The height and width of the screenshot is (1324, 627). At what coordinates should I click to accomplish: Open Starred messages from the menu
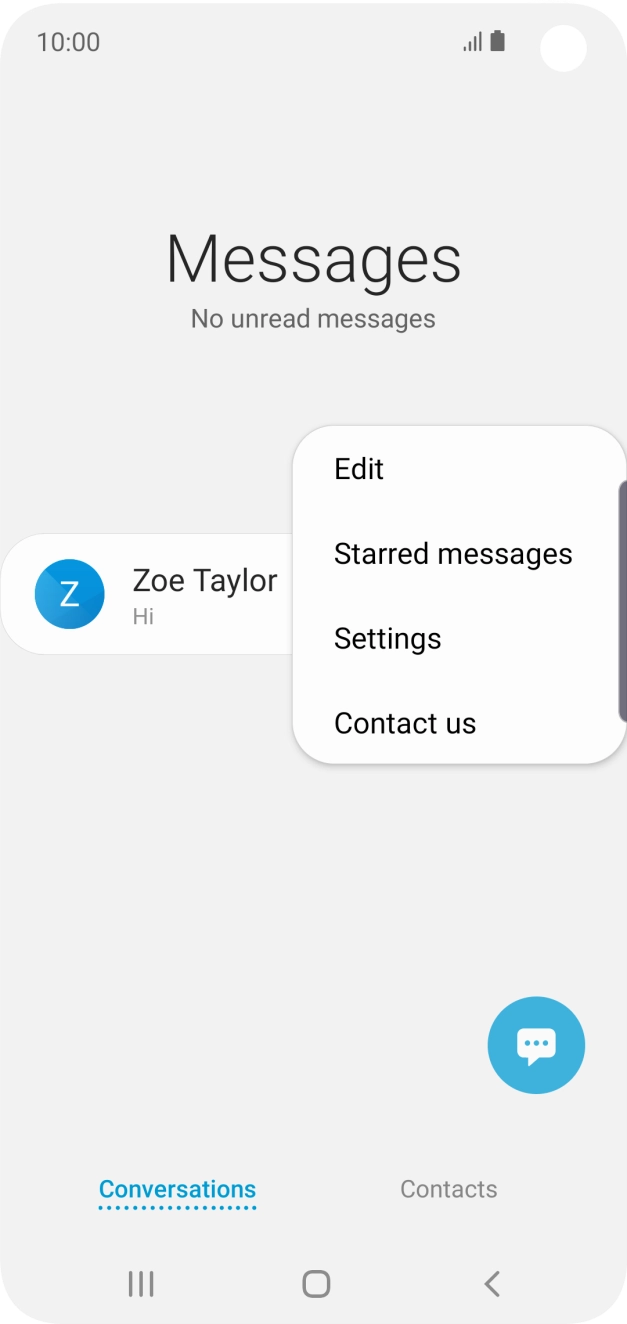tap(453, 554)
